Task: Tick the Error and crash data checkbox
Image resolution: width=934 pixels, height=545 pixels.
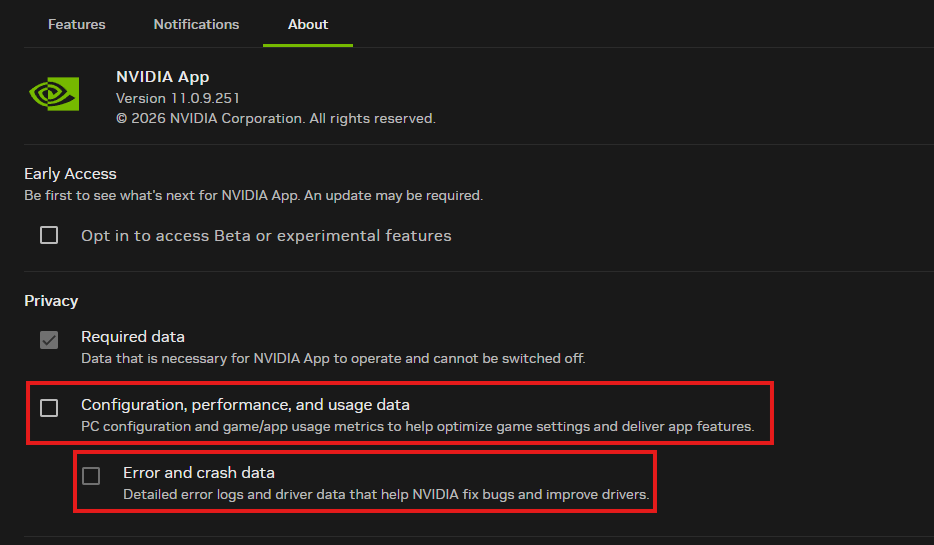Action: [x=91, y=476]
